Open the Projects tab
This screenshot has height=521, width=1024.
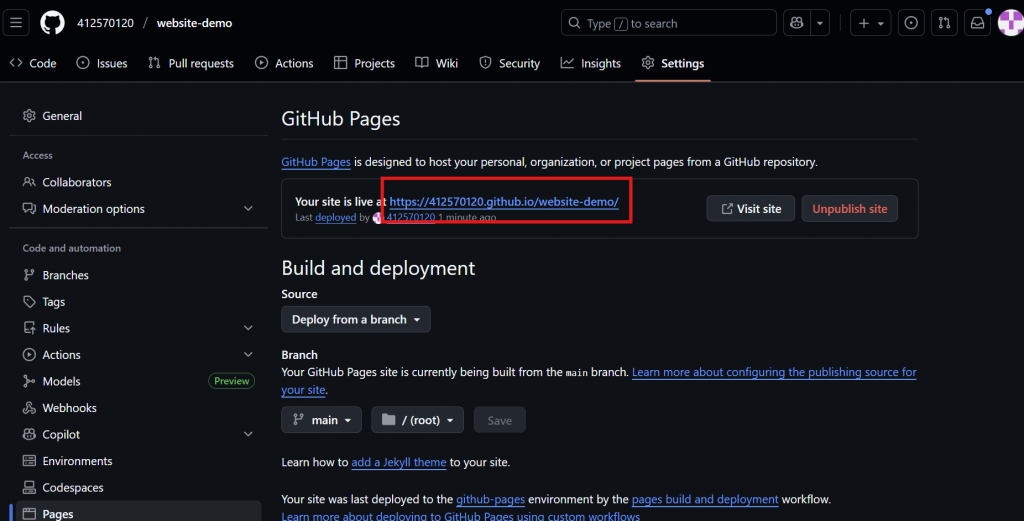[x=364, y=63]
